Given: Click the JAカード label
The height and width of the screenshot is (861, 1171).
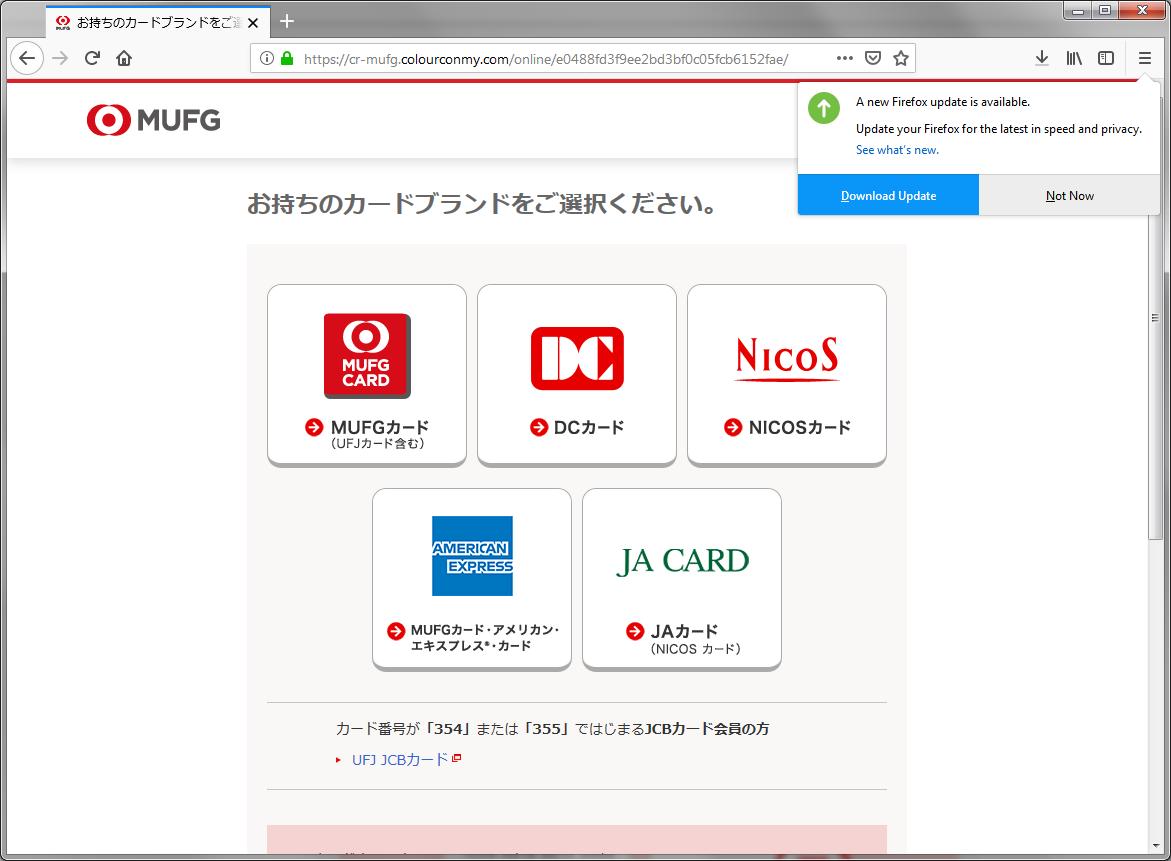Looking at the screenshot, I should point(684,631).
